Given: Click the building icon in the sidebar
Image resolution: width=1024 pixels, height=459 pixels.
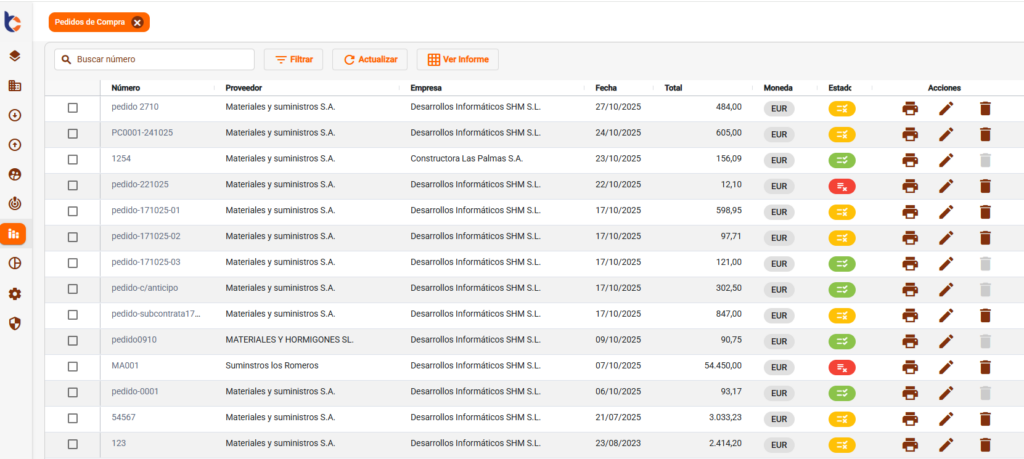Looking at the screenshot, I should pos(15,86).
